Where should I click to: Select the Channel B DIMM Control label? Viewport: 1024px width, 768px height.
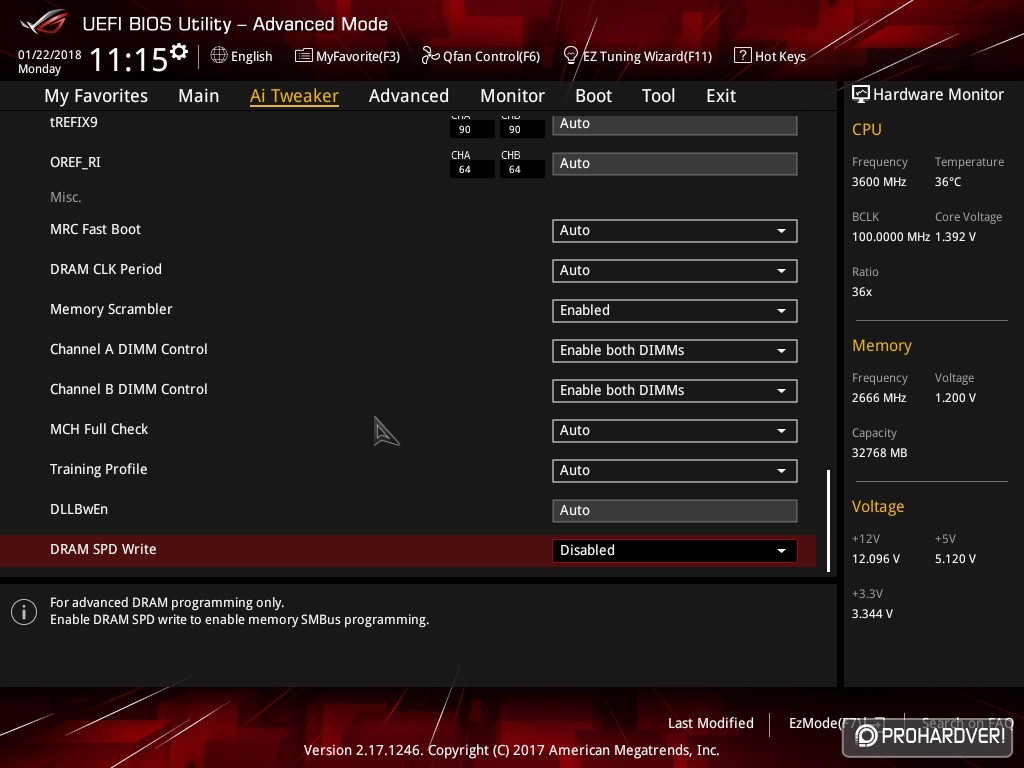tap(129, 389)
